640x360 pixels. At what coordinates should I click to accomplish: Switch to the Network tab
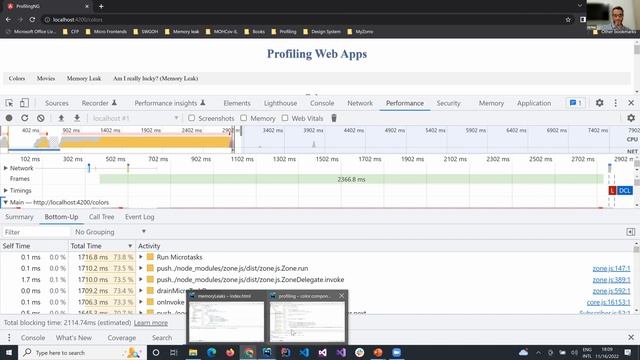point(360,103)
